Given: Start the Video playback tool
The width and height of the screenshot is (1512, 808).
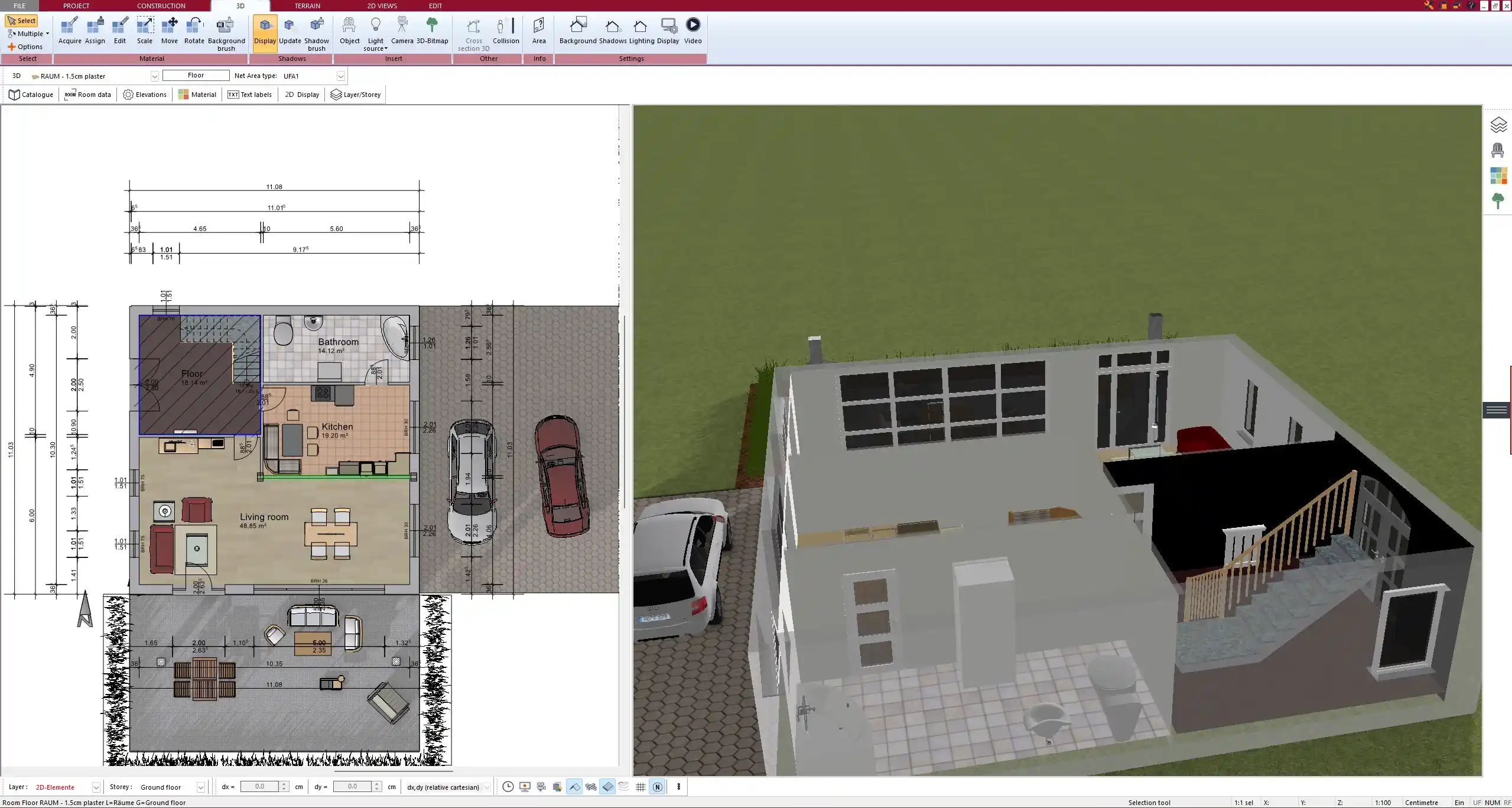Looking at the screenshot, I should (x=693, y=31).
